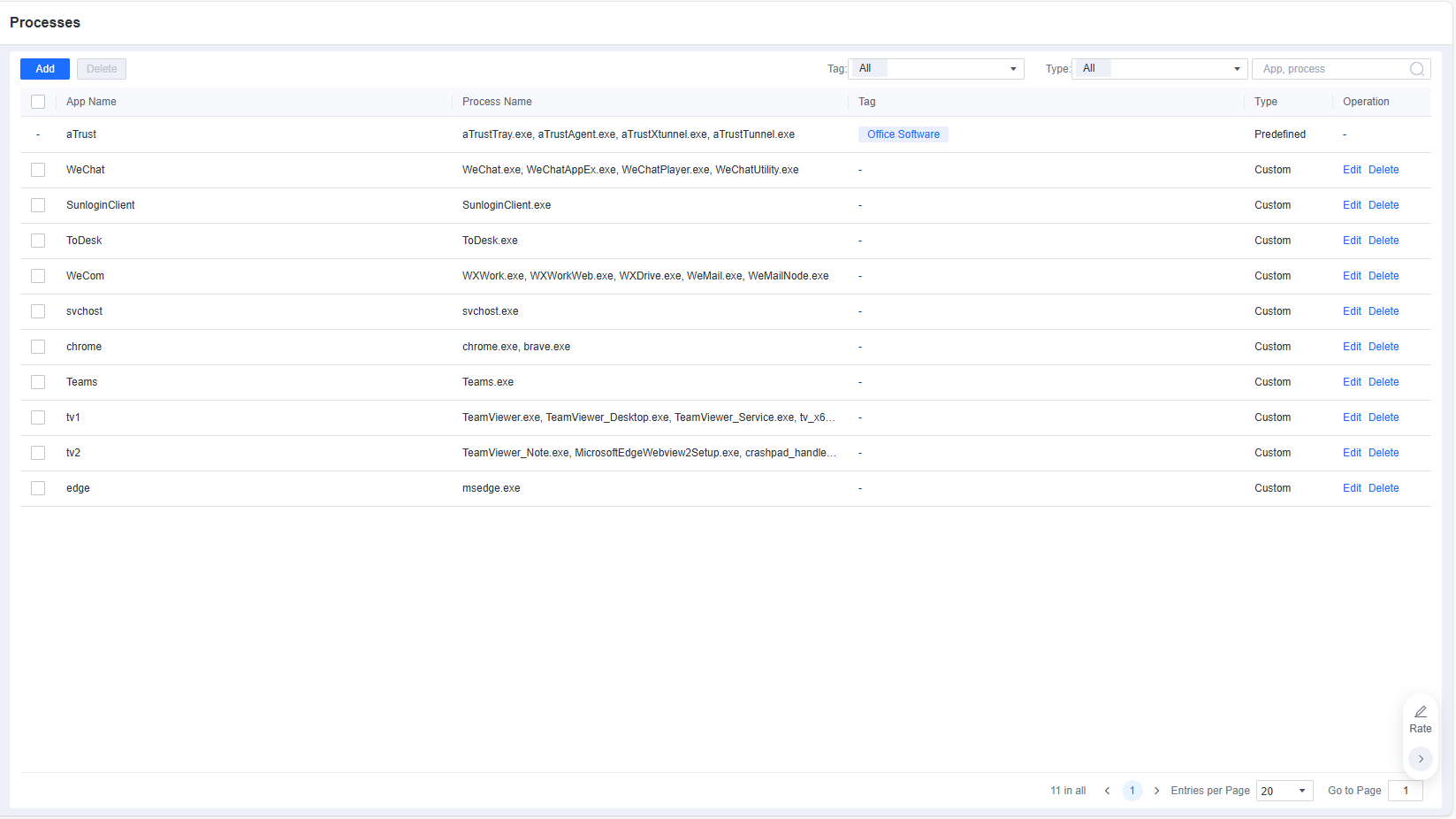Edit the ToDesk entry

(x=1352, y=241)
